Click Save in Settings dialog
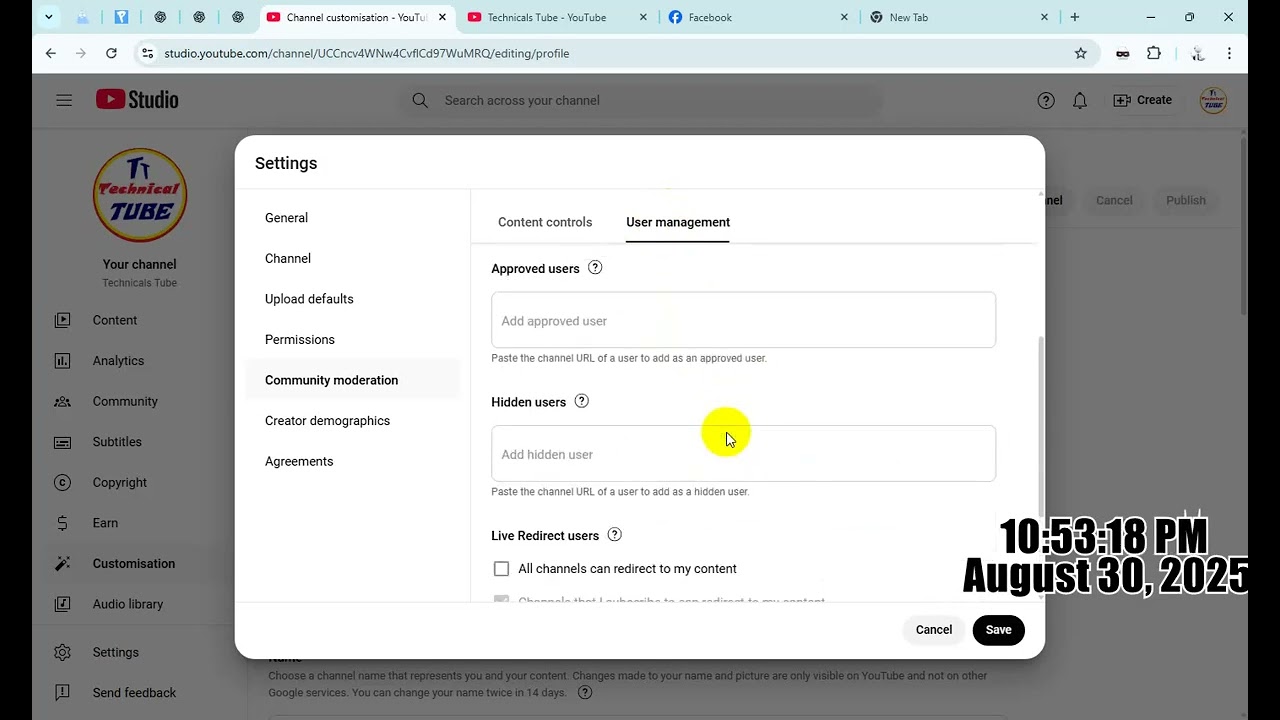The height and width of the screenshot is (720, 1280). tap(998, 630)
